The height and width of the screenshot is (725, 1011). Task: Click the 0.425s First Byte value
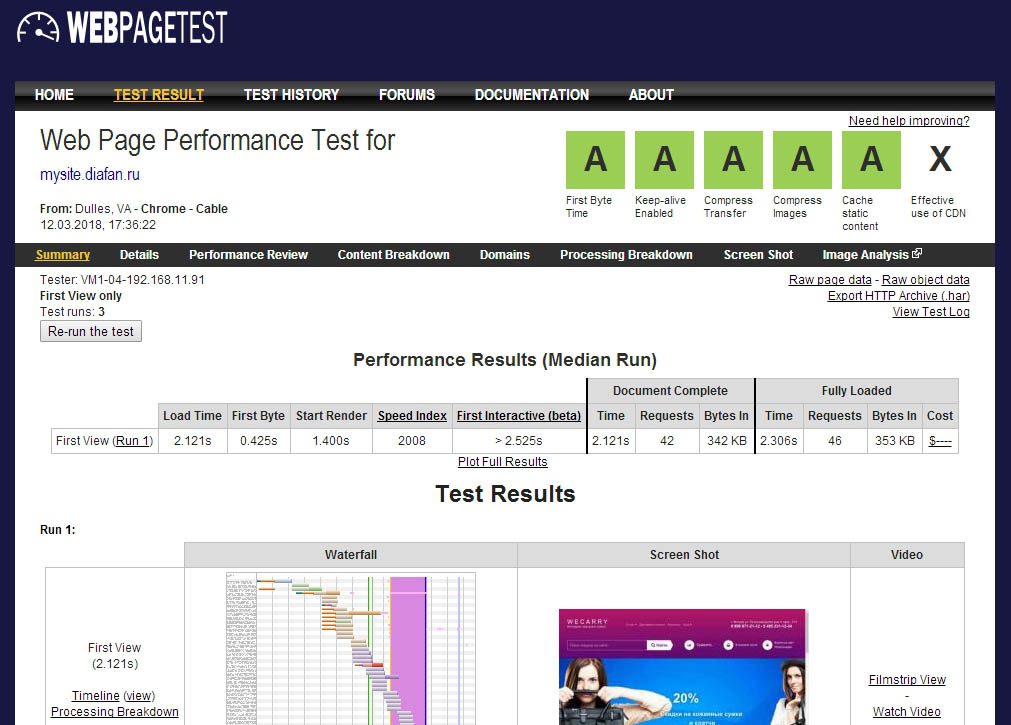[x=259, y=441]
